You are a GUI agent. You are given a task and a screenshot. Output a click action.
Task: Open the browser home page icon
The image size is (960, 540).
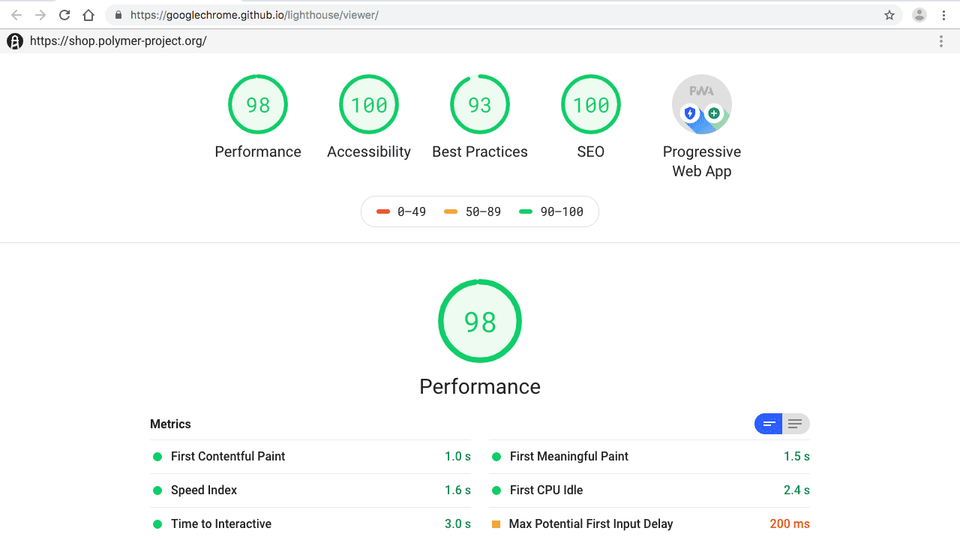89,15
